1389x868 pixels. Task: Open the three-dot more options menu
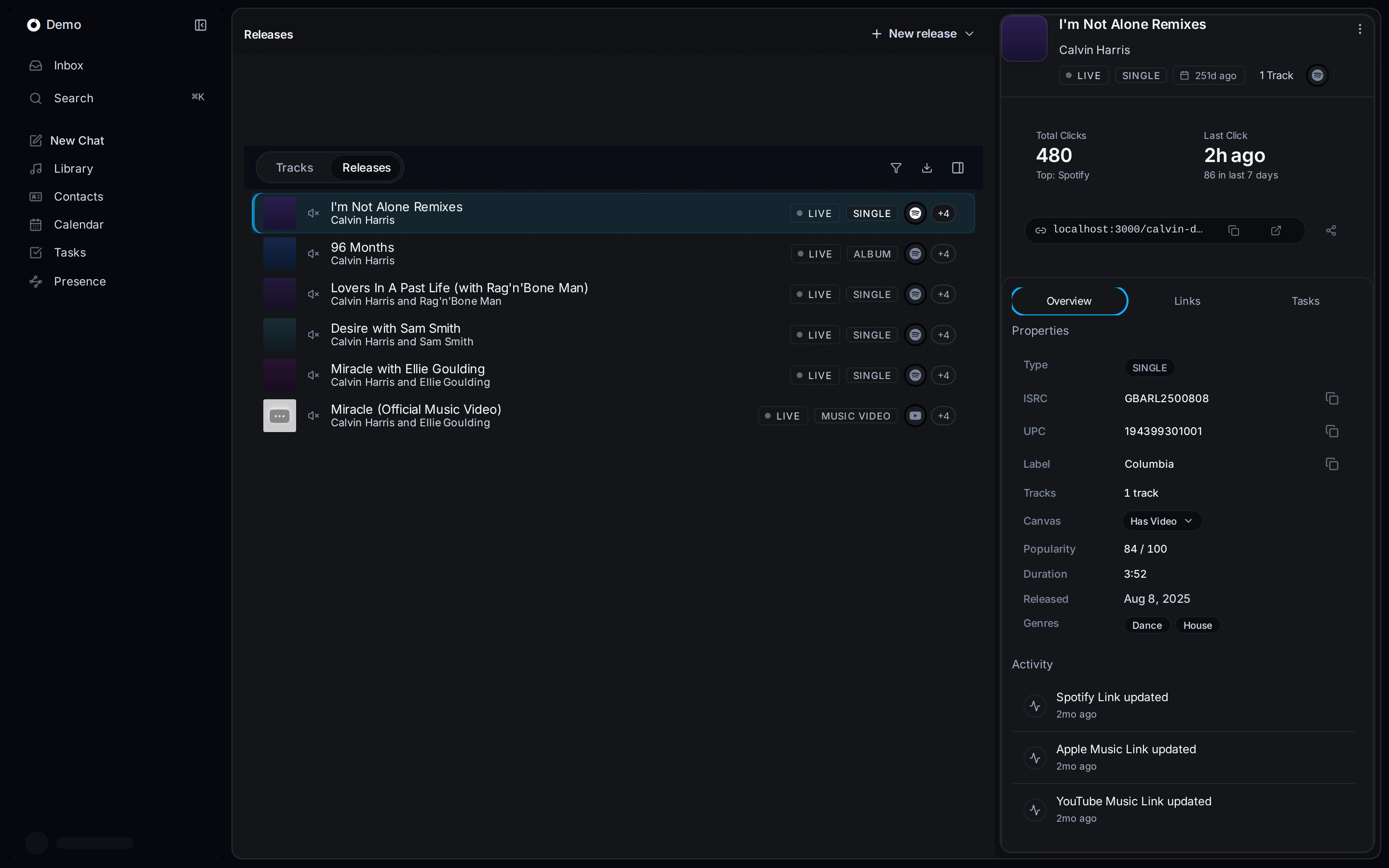(x=1359, y=29)
